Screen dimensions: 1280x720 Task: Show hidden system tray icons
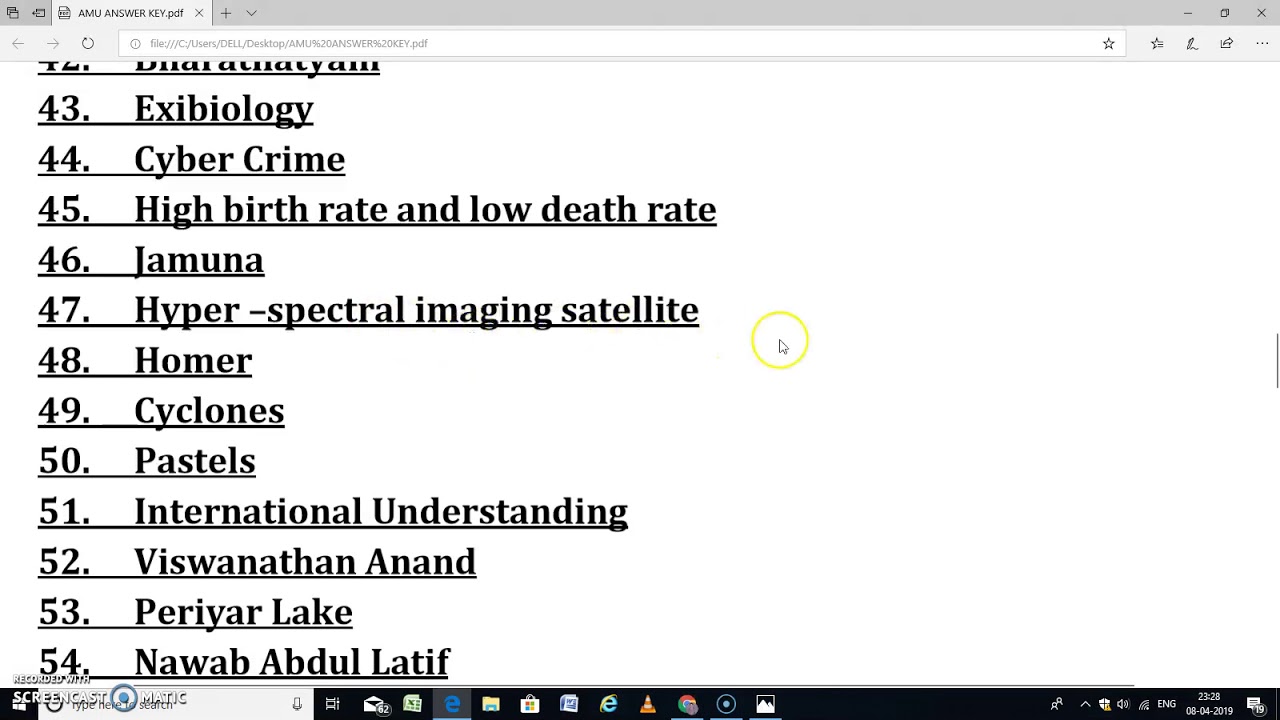[1085, 705]
